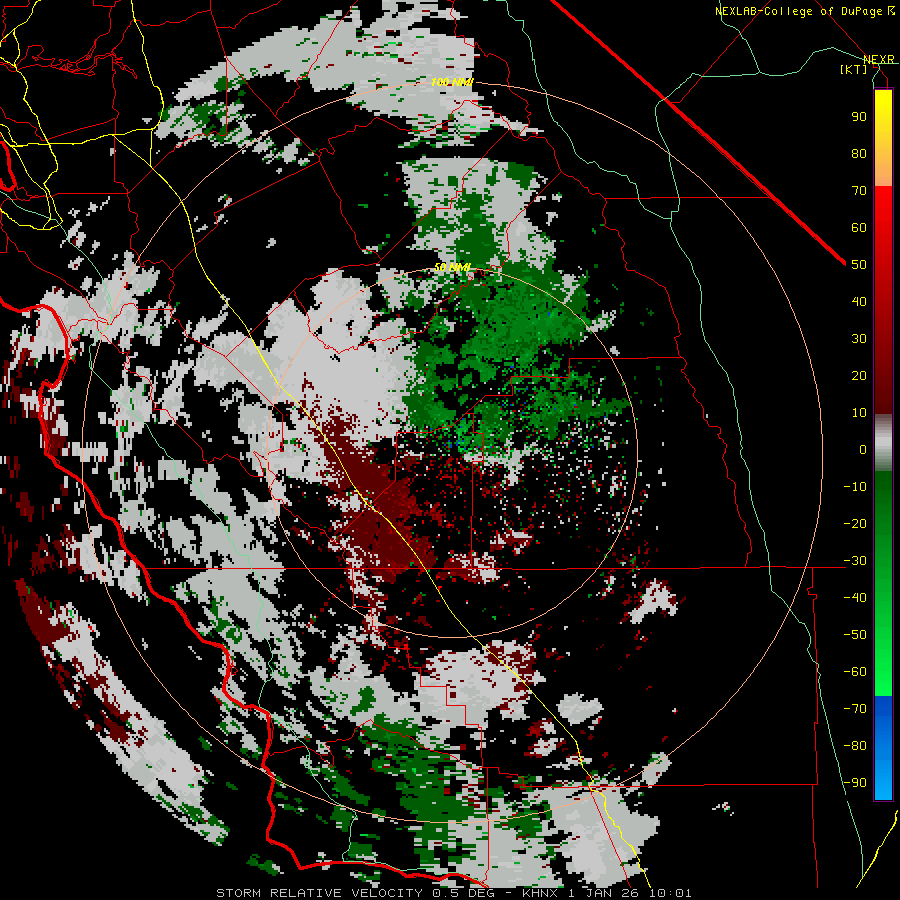This screenshot has width=900, height=900.
Task: Click the 0 value on velocity scale
Action: (863, 449)
